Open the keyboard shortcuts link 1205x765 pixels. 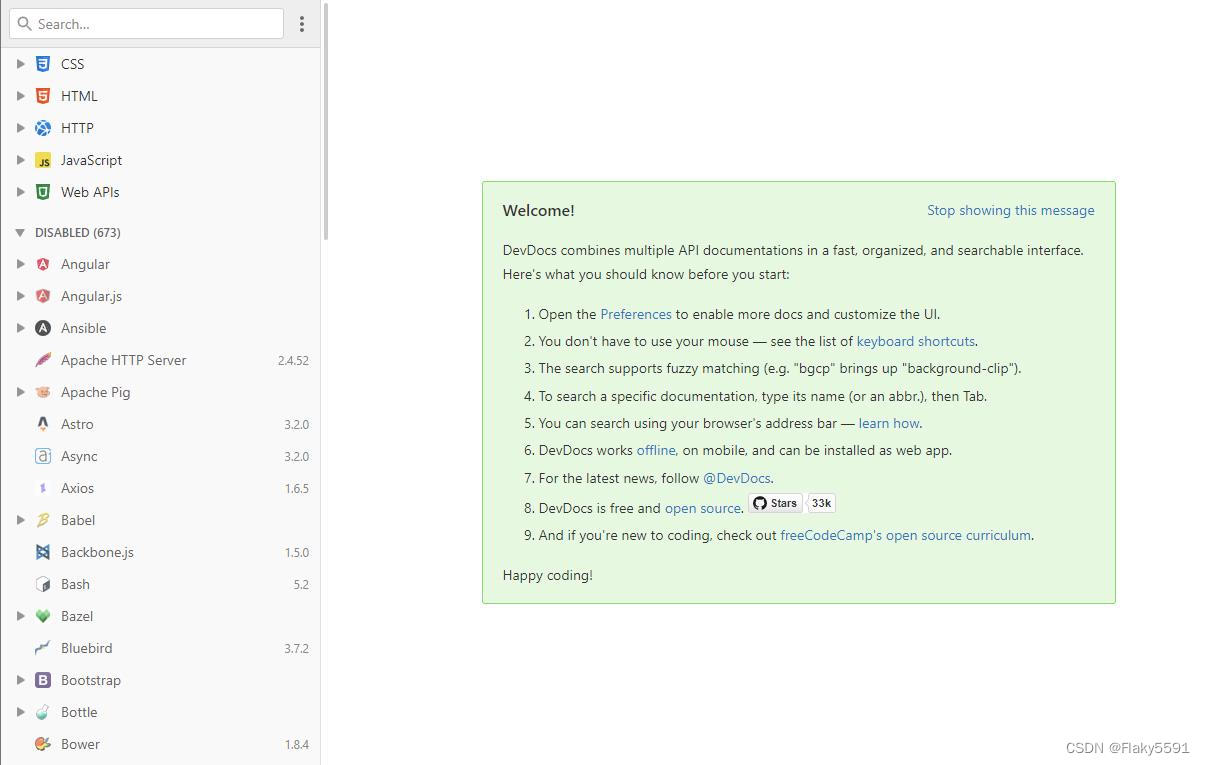915,341
